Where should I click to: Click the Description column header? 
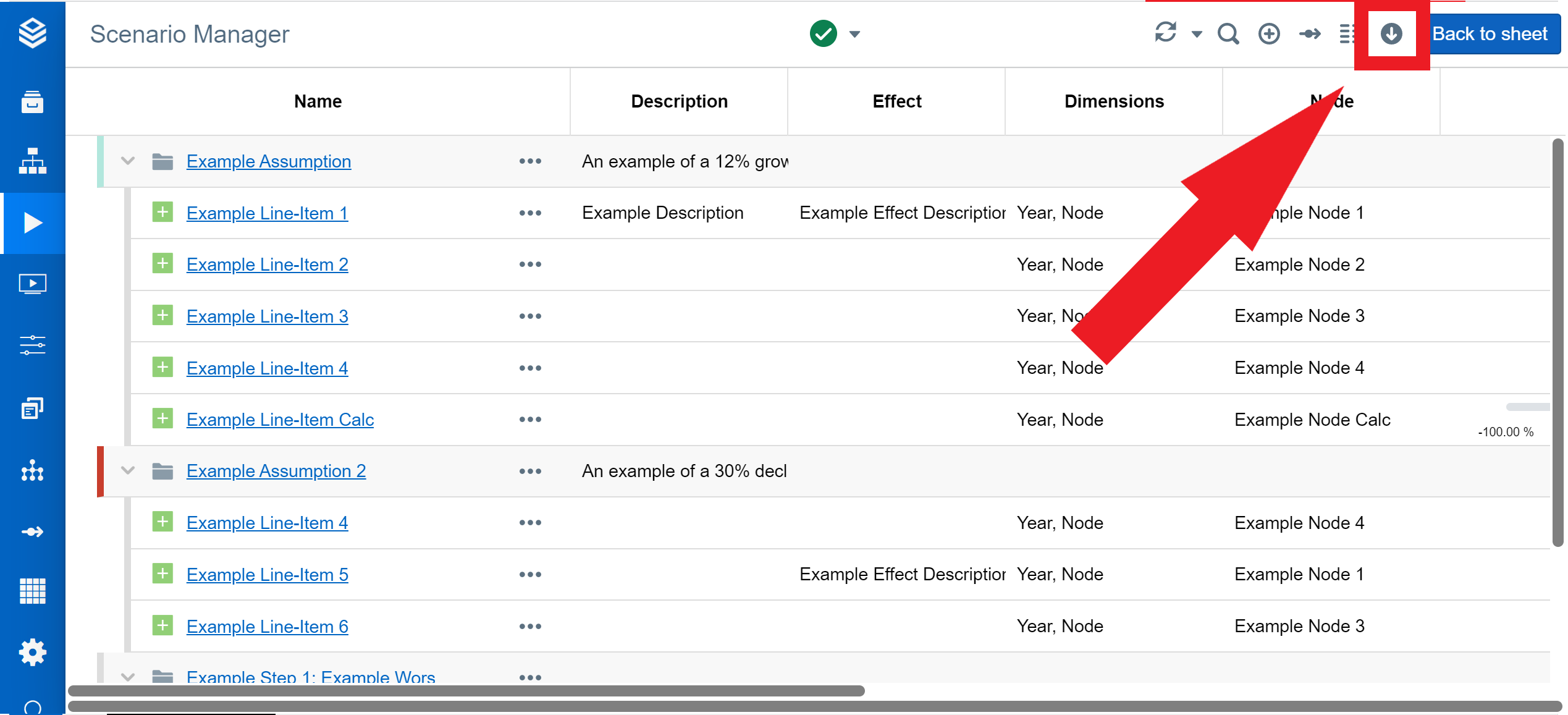pyautogui.click(x=679, y=101)
